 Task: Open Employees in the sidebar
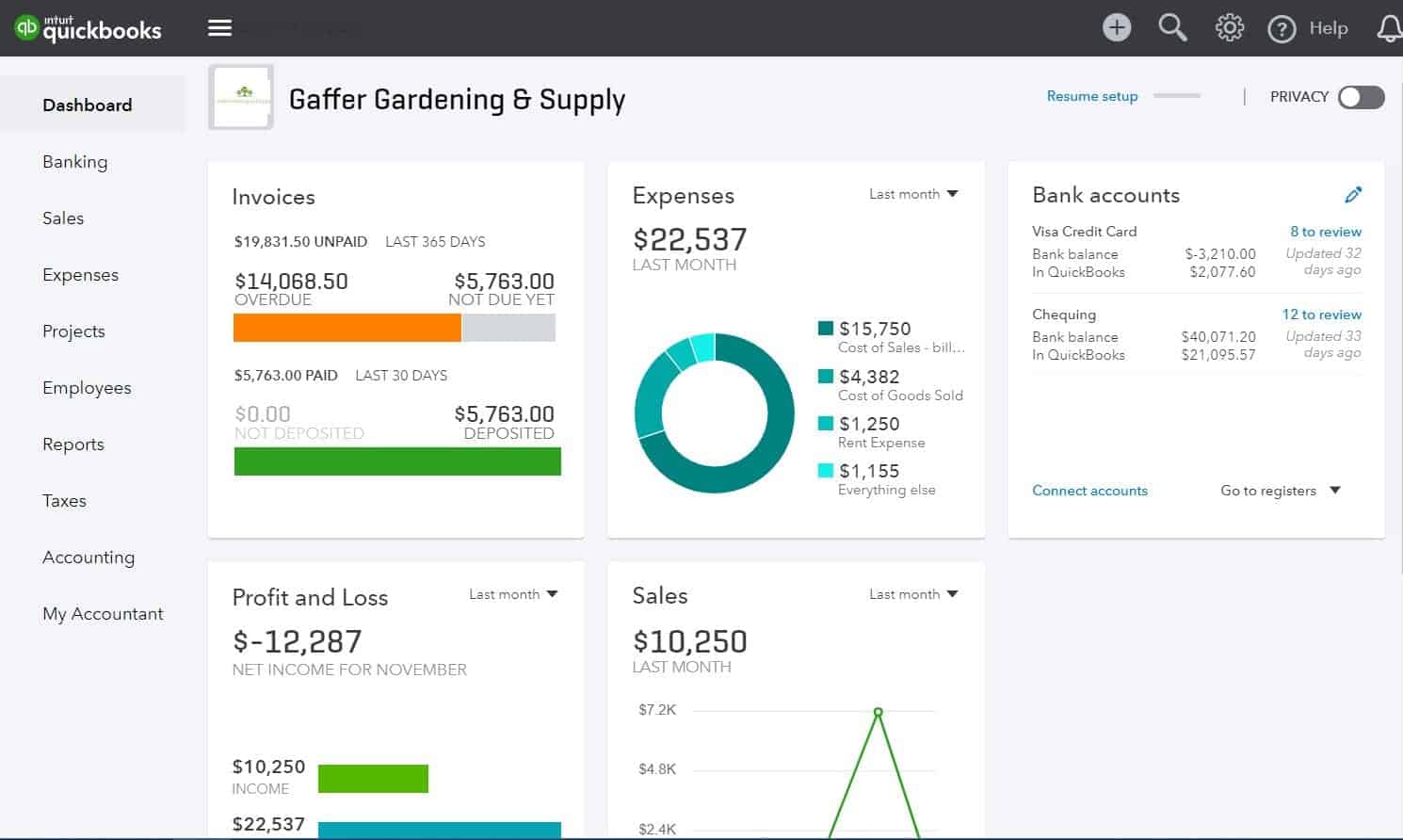pyautogui.click(x=87, y=388)
